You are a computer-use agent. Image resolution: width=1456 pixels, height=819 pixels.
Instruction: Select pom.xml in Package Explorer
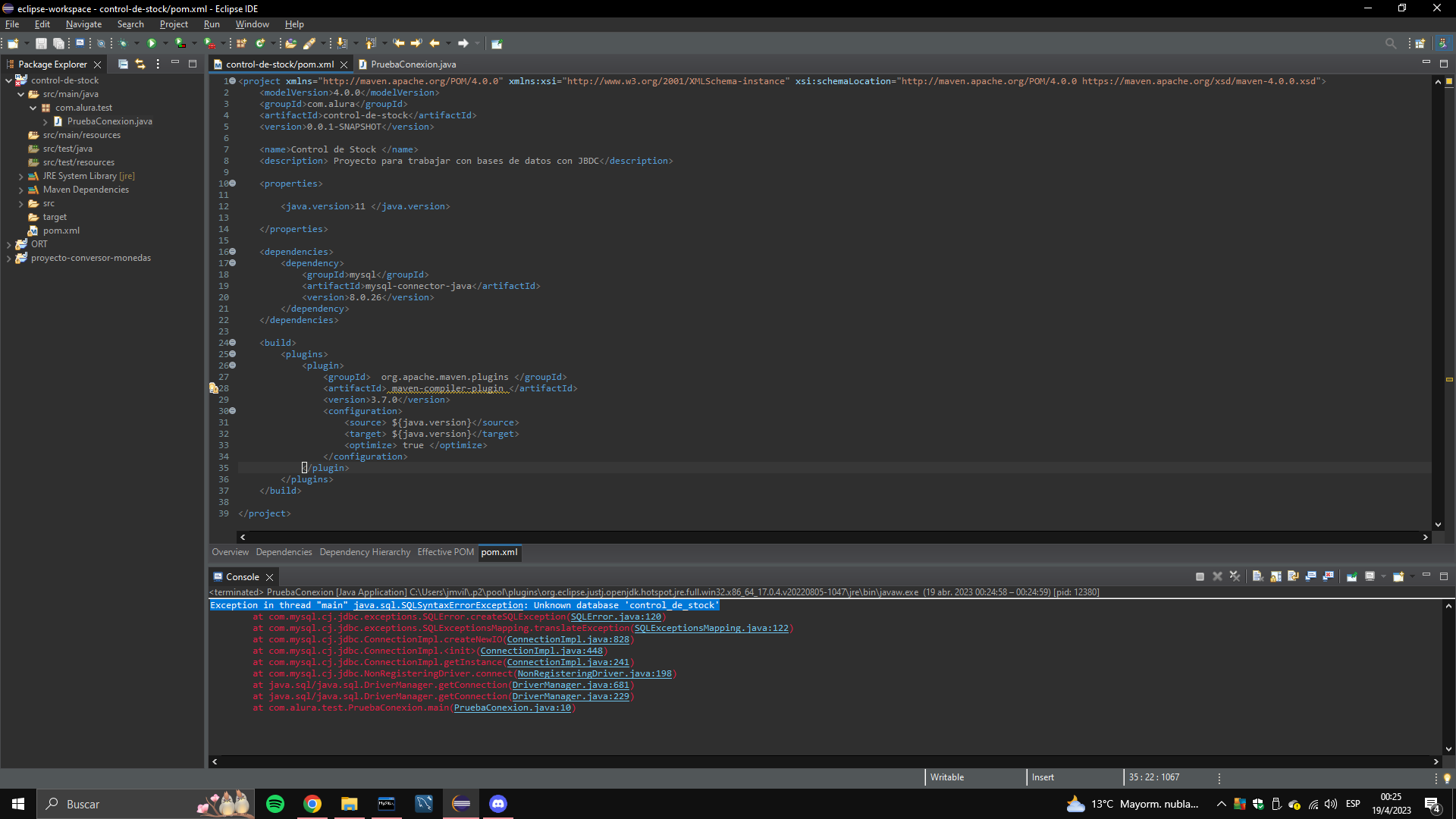click(61, 231)
